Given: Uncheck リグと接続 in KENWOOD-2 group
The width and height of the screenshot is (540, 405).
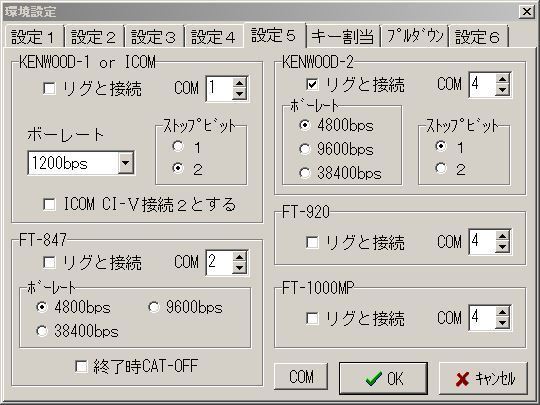Looking at the screenshot, I should pos(312,84).
